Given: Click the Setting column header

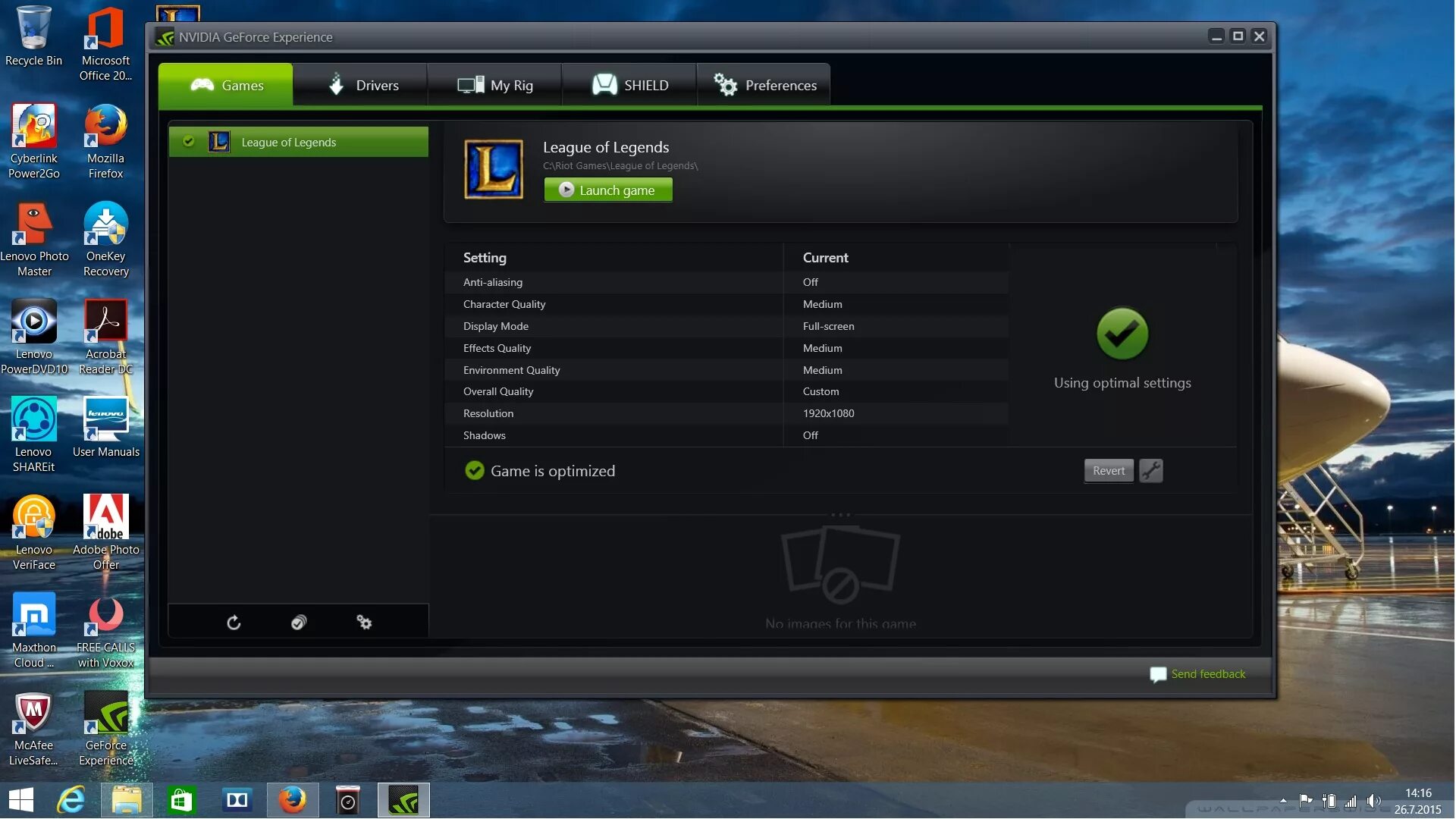Looking at the screenshot, I should (485, 258).
